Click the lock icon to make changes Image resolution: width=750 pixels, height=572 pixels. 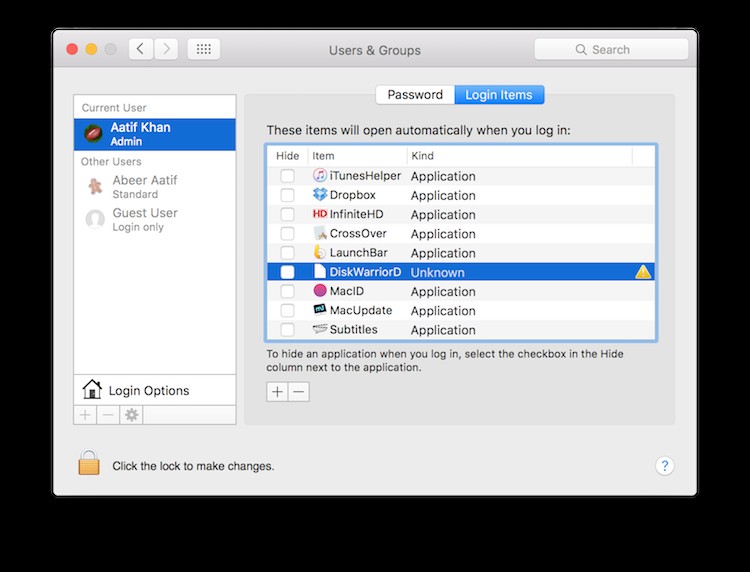pos(89,462)
